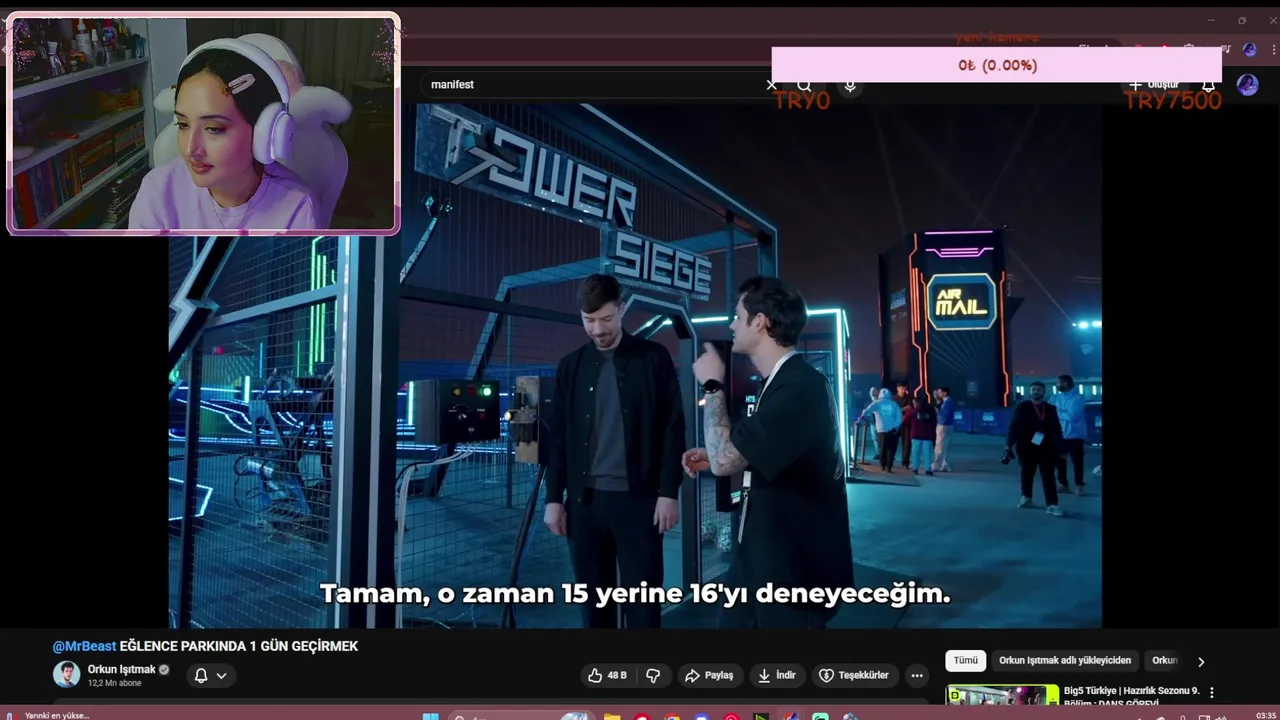Open the taskbar clock showing 03:35
This screenshot has height=720, width=1280.
tap(1265, 715)
